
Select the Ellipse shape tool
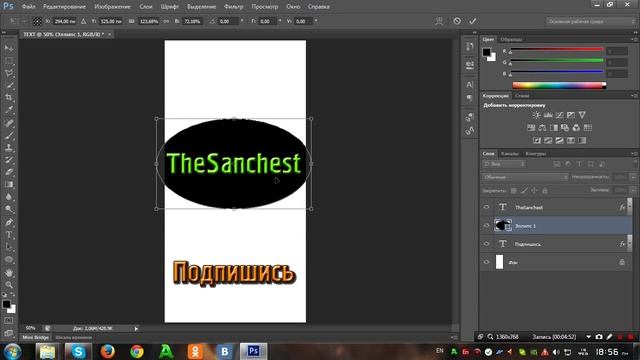[x=9, y=260]
